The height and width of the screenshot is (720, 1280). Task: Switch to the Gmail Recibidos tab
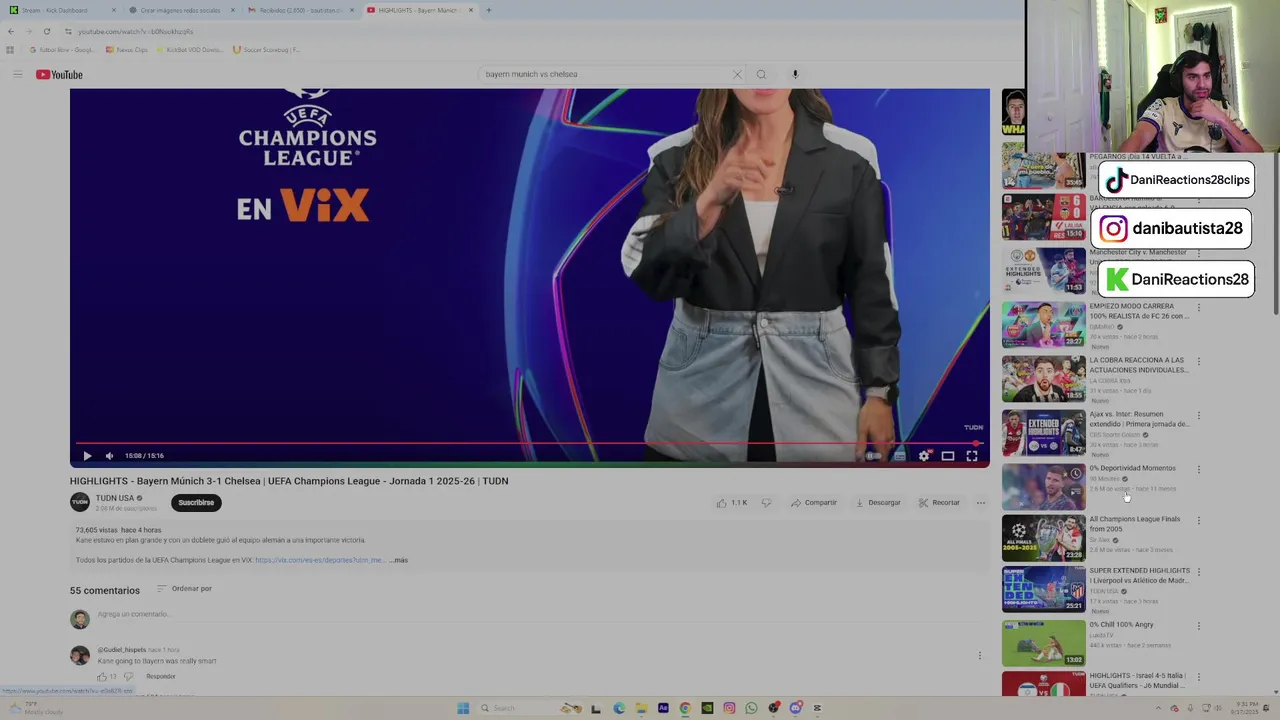300,10
